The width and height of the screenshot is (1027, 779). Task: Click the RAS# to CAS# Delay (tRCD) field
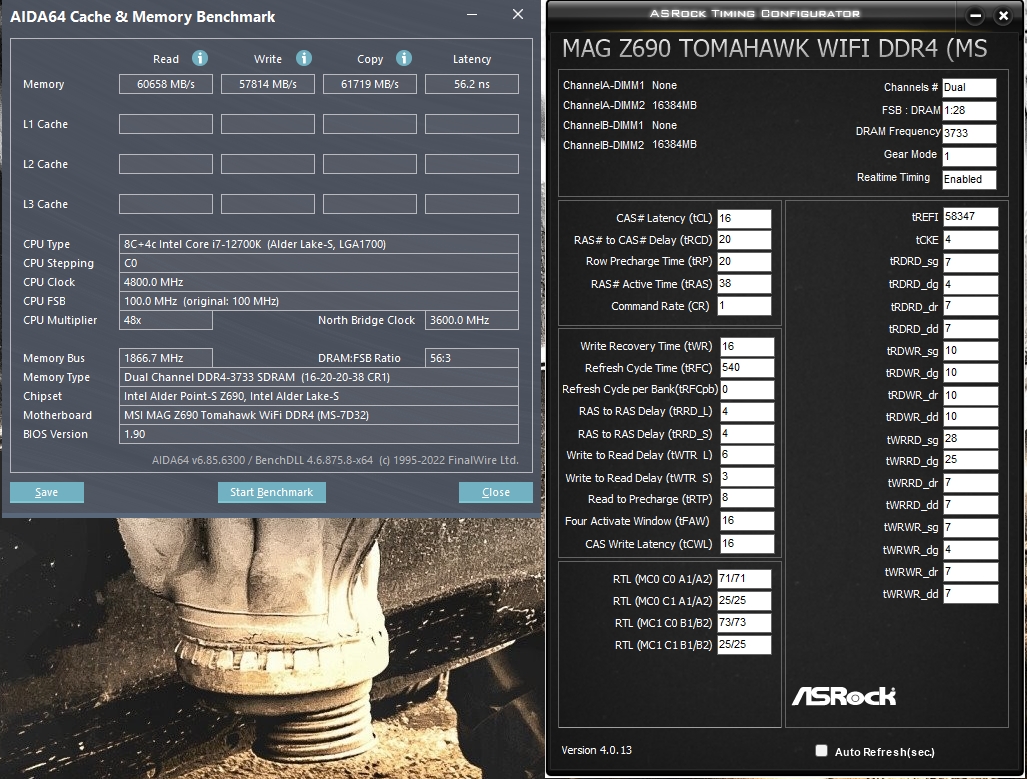[744, 240]
